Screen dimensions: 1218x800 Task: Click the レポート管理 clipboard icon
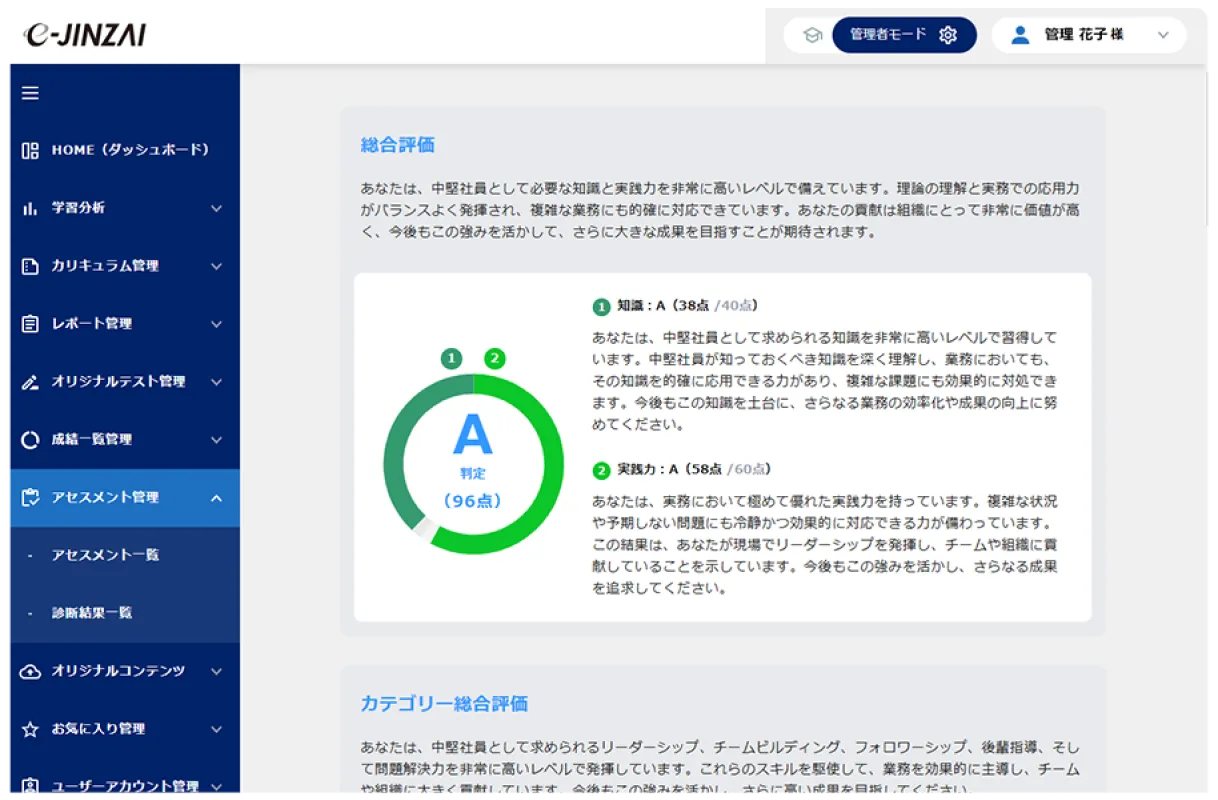point(30,324)
